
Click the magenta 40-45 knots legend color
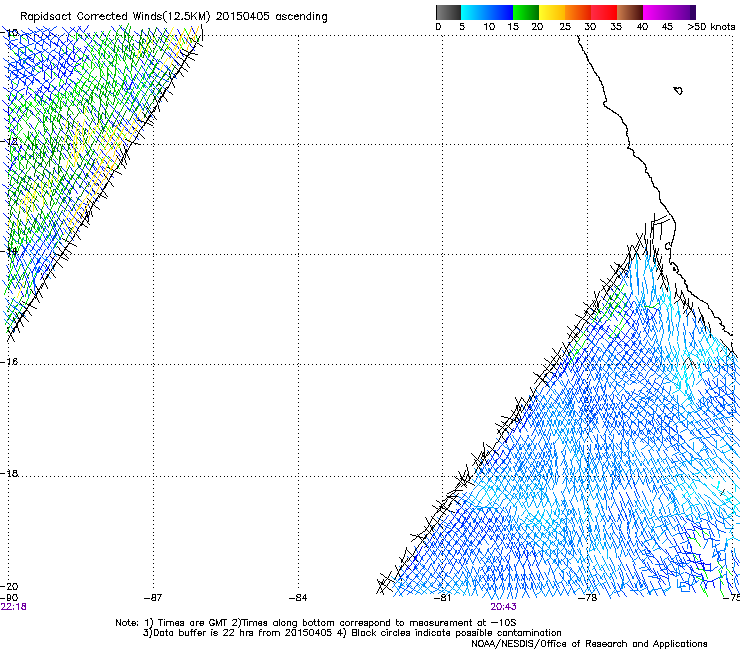coord(656,12)
